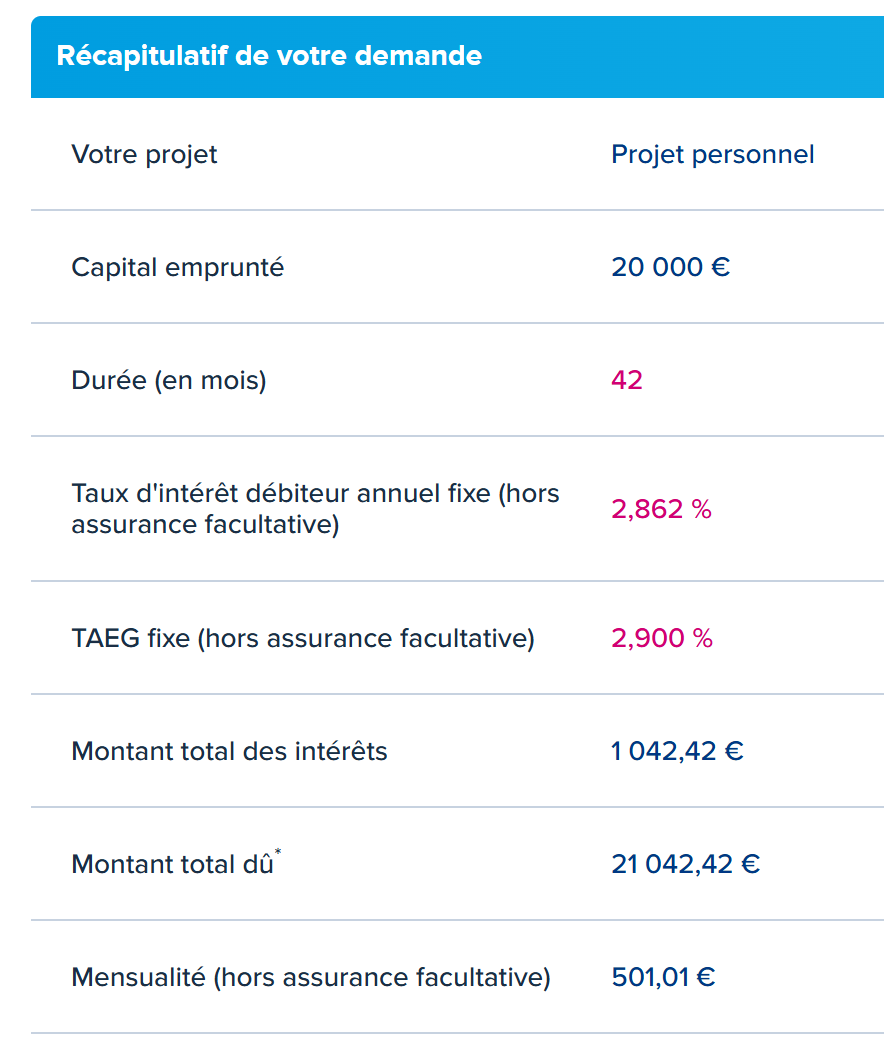Click the 'Durée (en mois)' label
The height and width of the screenshot is (1048, 884).
coord(168,380)
